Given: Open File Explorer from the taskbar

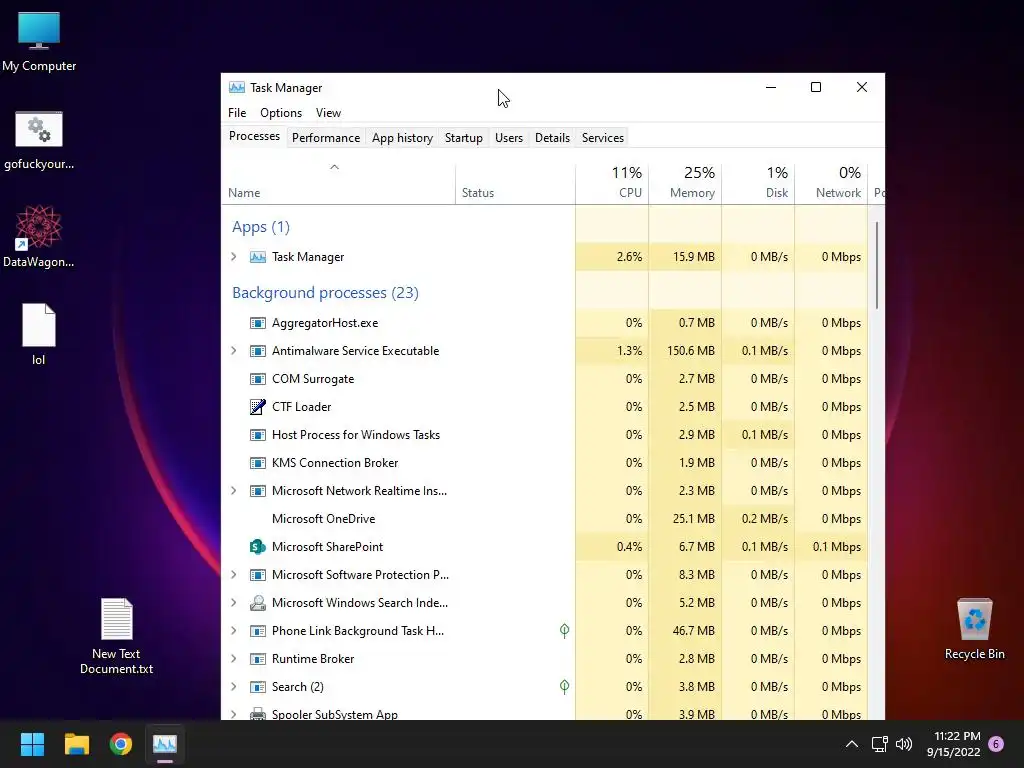Looking at the screenshot, I should 76,744.
